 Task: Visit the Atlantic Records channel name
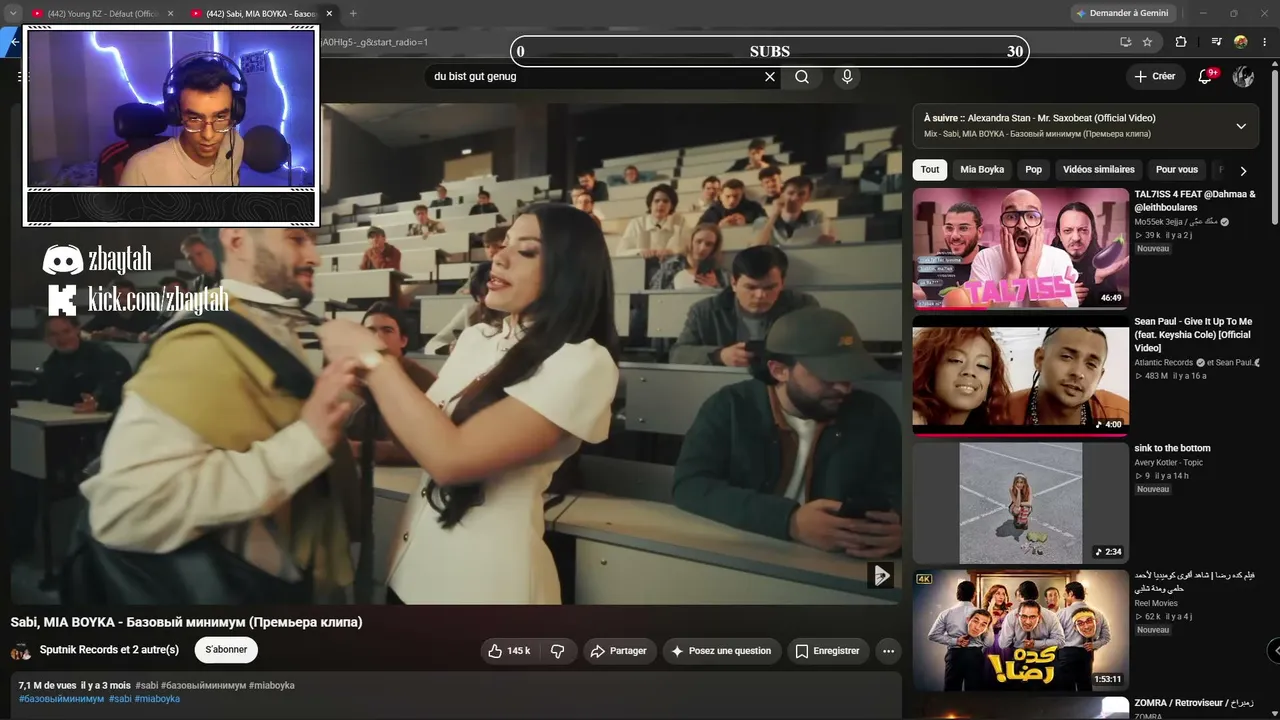pos(1164,363)
